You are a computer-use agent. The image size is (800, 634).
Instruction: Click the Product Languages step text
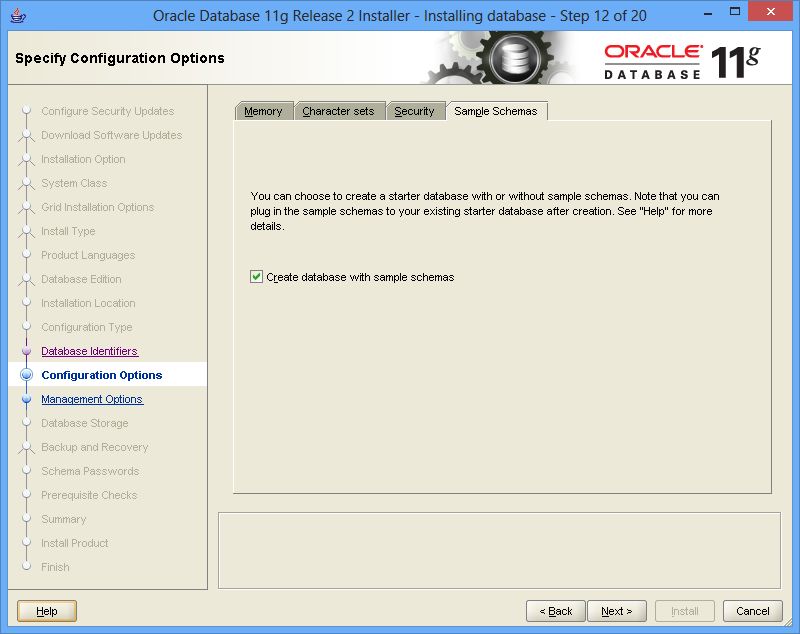click(88, 255)
